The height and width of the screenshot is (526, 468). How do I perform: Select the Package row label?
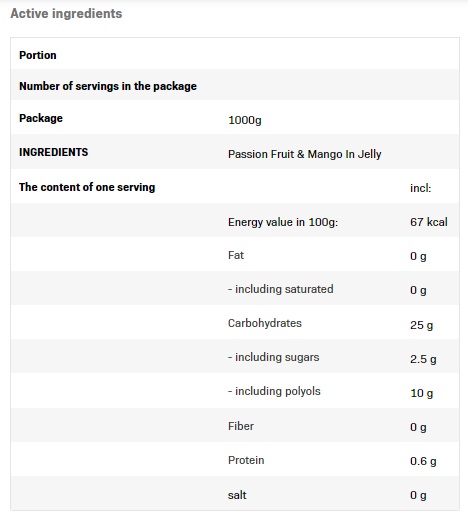pos(41,118)
